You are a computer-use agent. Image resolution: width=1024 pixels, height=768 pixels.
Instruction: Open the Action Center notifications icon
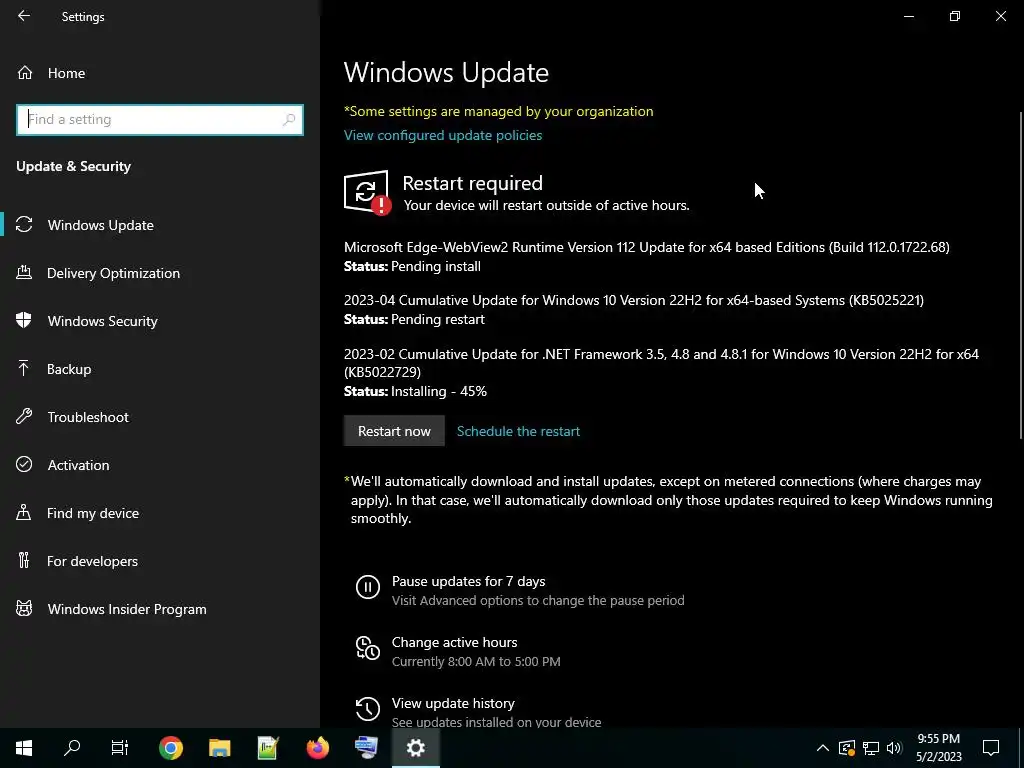(x=991, y=748)
